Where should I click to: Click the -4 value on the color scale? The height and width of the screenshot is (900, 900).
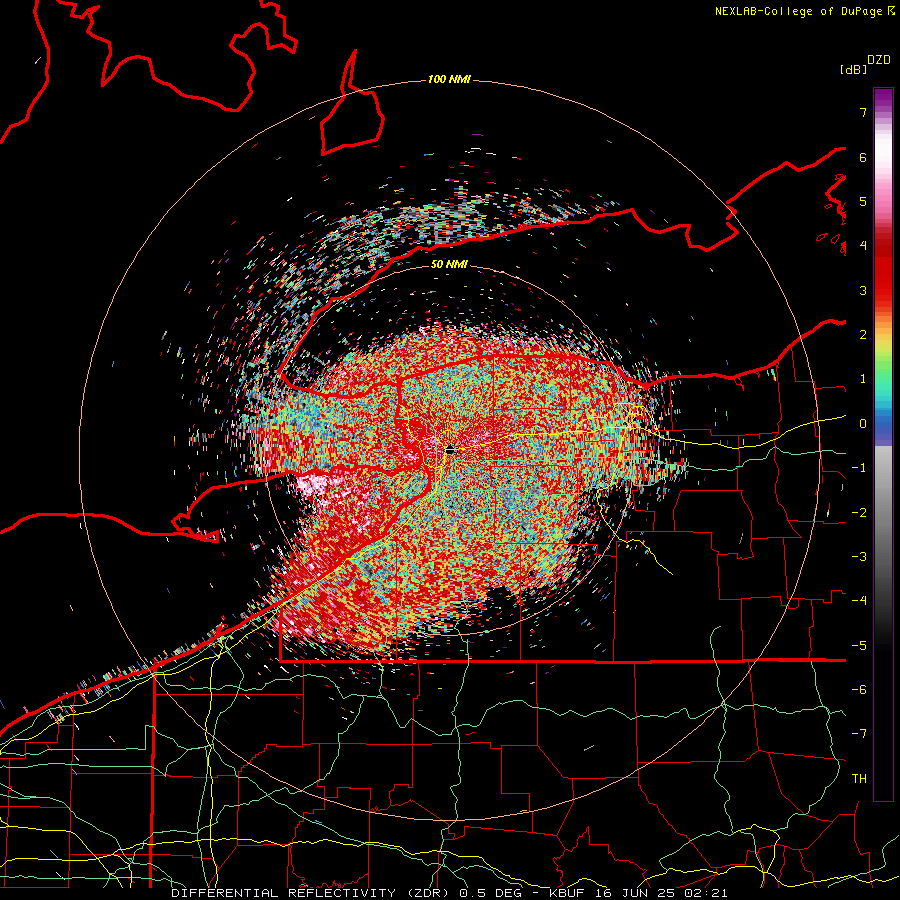coord(859,601)
